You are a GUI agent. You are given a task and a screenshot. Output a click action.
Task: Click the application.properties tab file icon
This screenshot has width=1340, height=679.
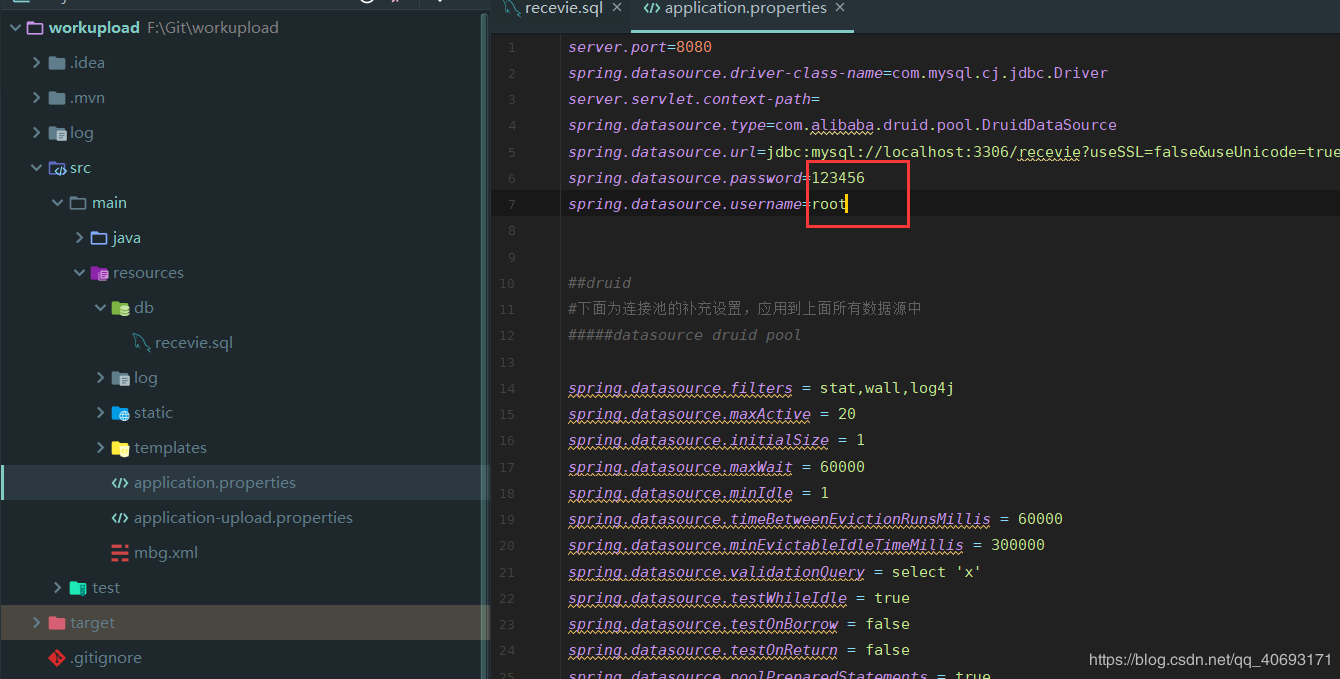coord(651,9)
